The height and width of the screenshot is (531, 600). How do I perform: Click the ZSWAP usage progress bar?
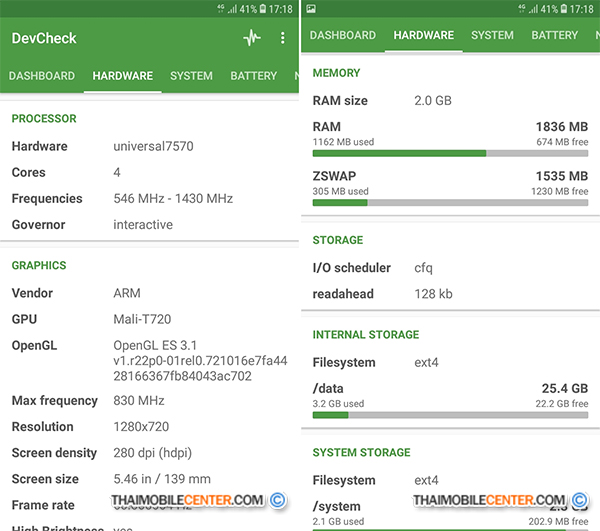pos(450,203)
